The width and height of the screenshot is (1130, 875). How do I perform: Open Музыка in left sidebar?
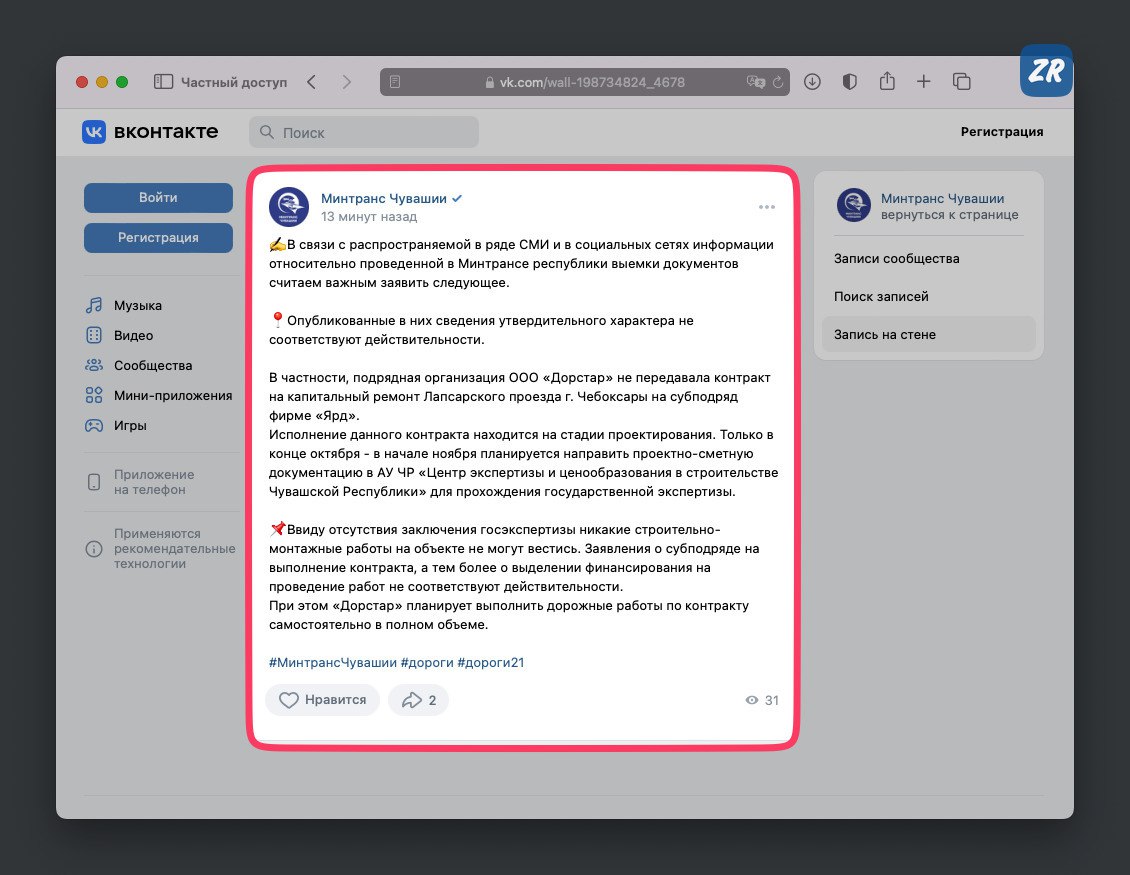[x=137, y=306]
